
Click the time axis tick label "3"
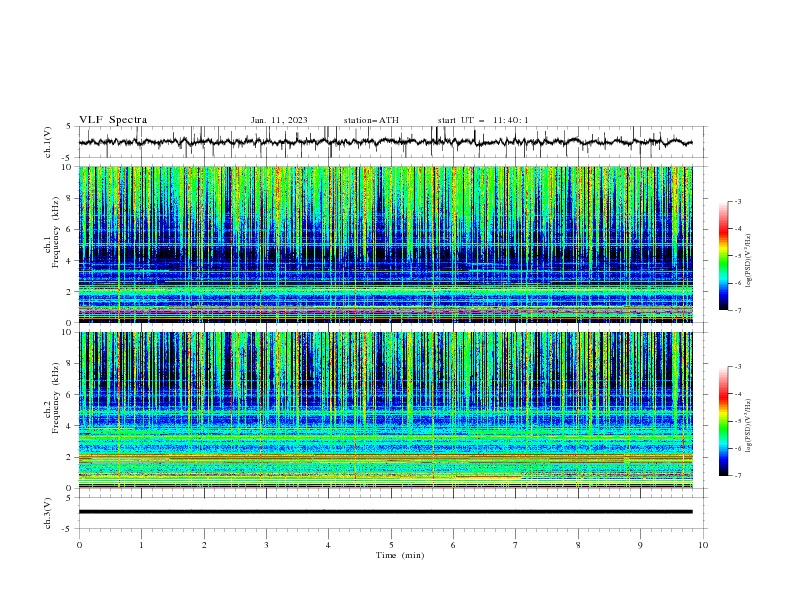pyautogui.click(x=266, y=545)
